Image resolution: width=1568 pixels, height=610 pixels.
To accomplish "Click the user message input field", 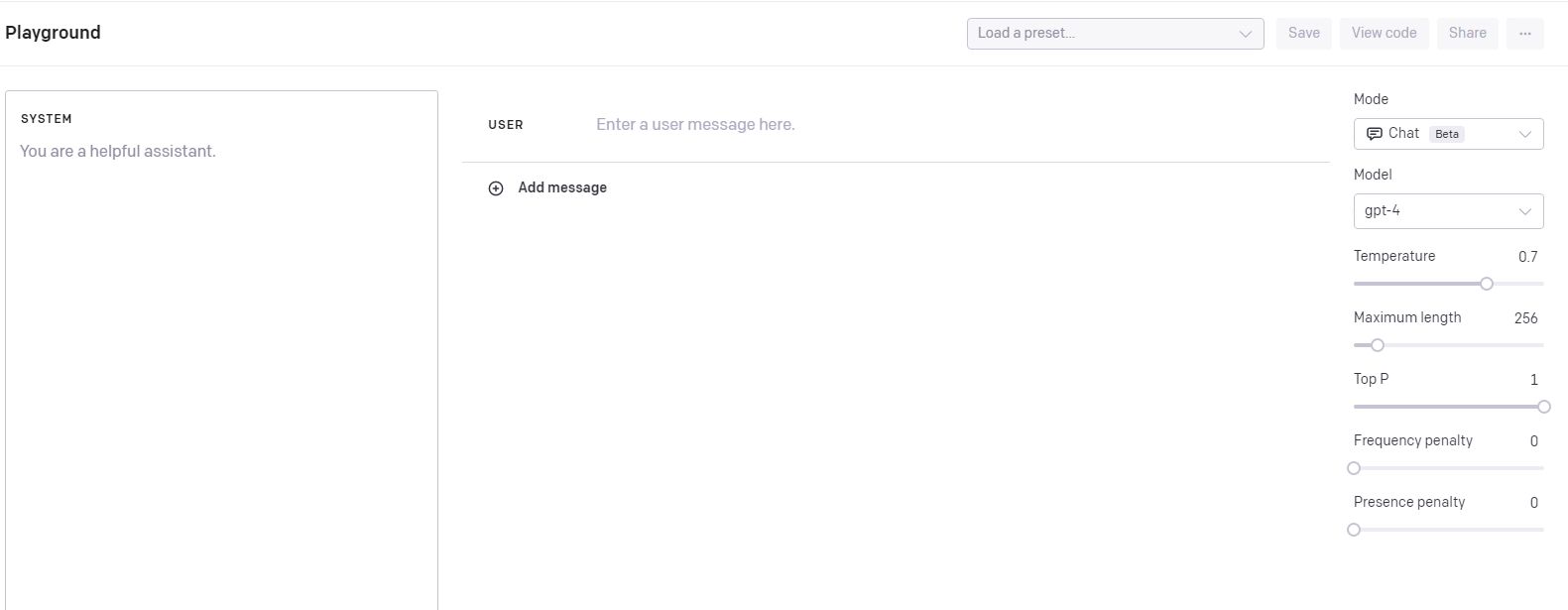I will pyautogui.click(x=893, y=125).
